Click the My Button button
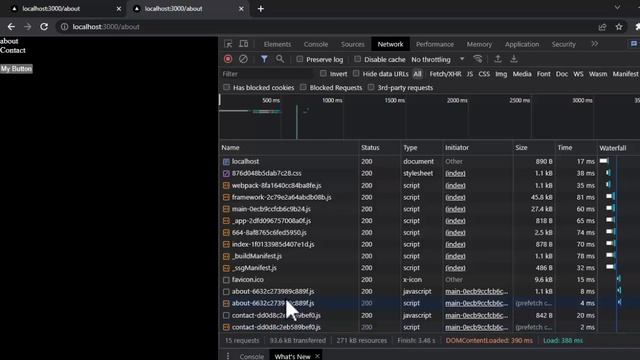Viewport: 640px width, 360px height. 16,69
